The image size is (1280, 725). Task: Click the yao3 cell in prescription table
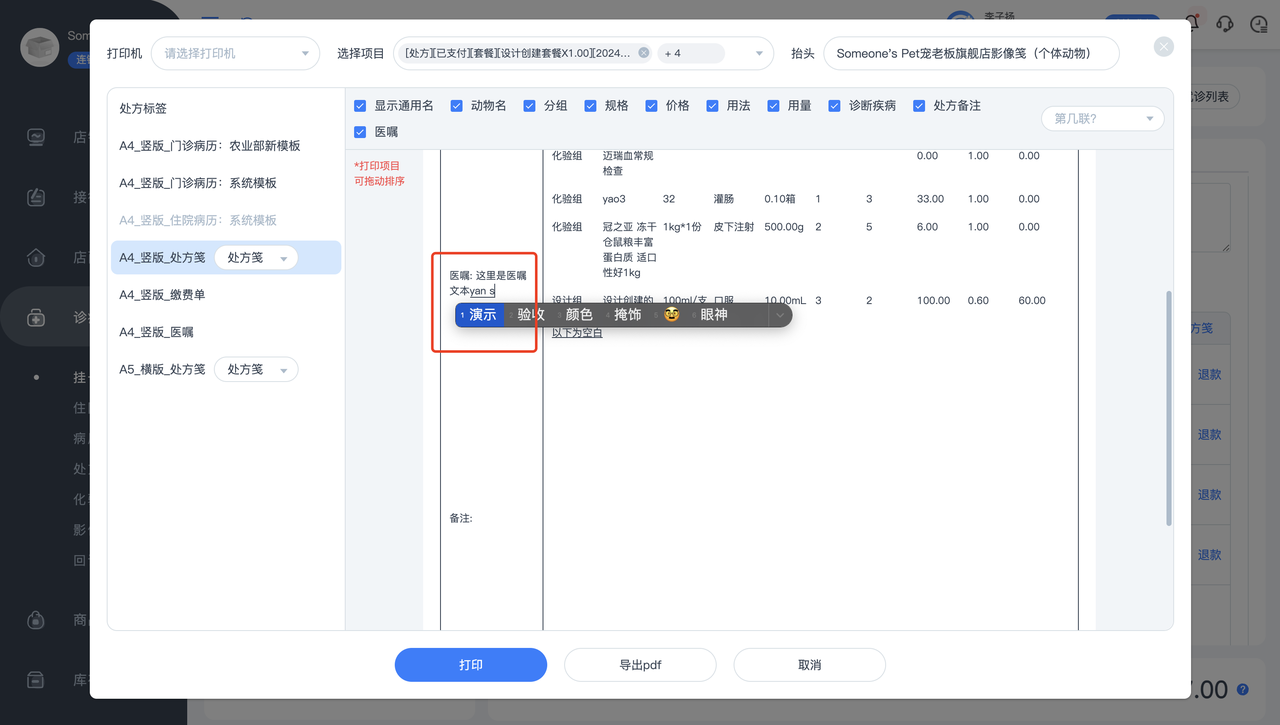614,199
